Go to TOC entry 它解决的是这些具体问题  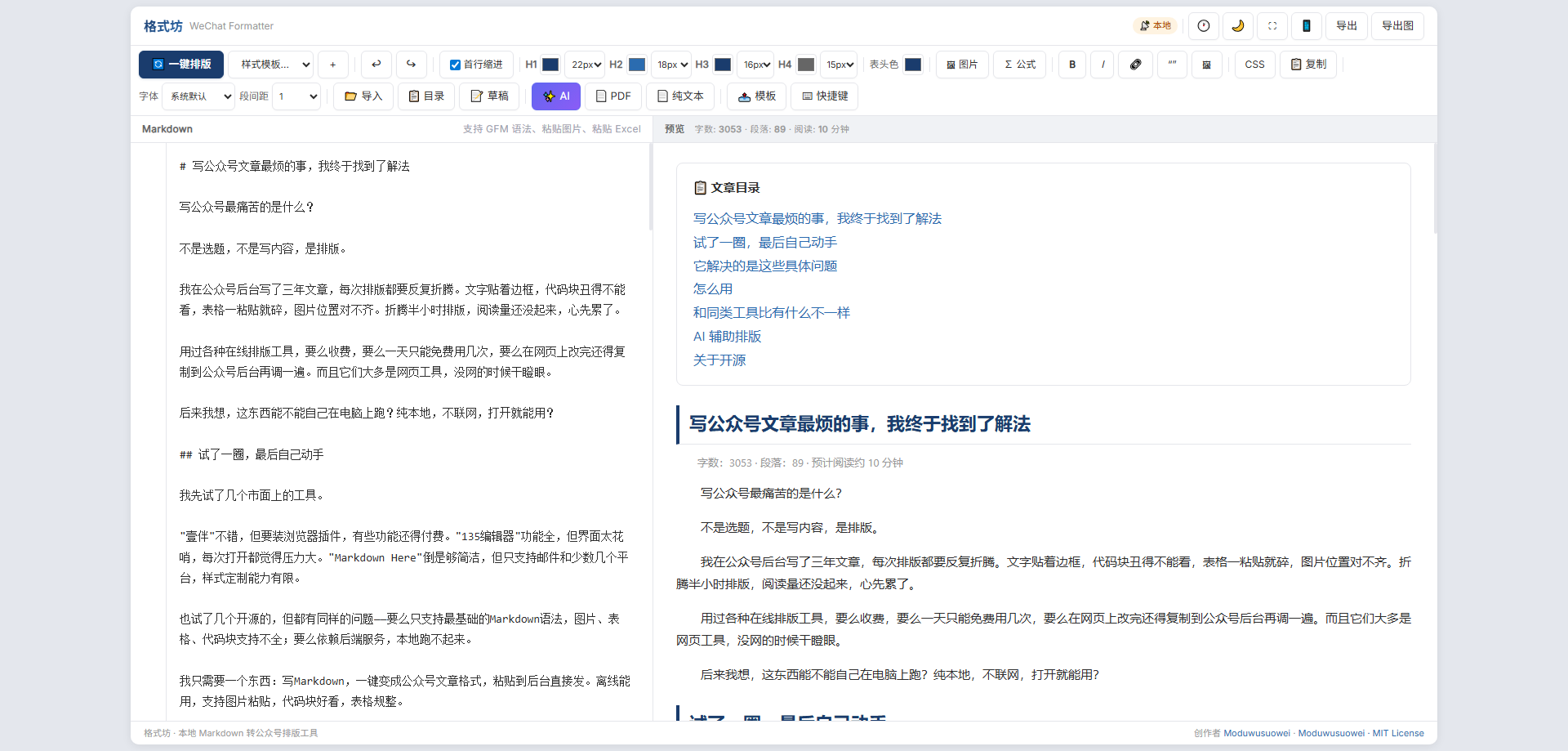(765, 266)
